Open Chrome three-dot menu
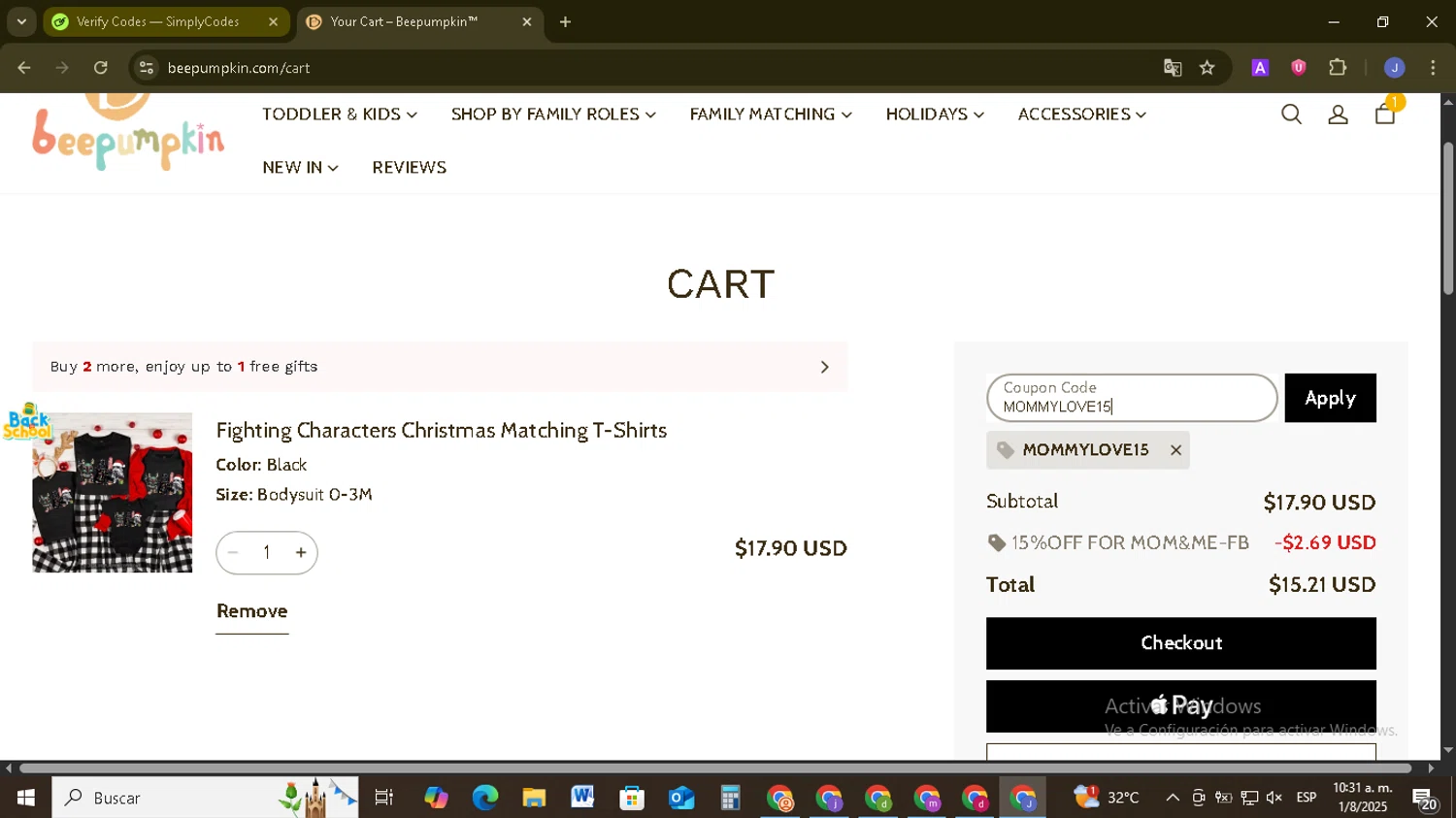Viewport: 1456px width, 818px height. click(1433, 68)
